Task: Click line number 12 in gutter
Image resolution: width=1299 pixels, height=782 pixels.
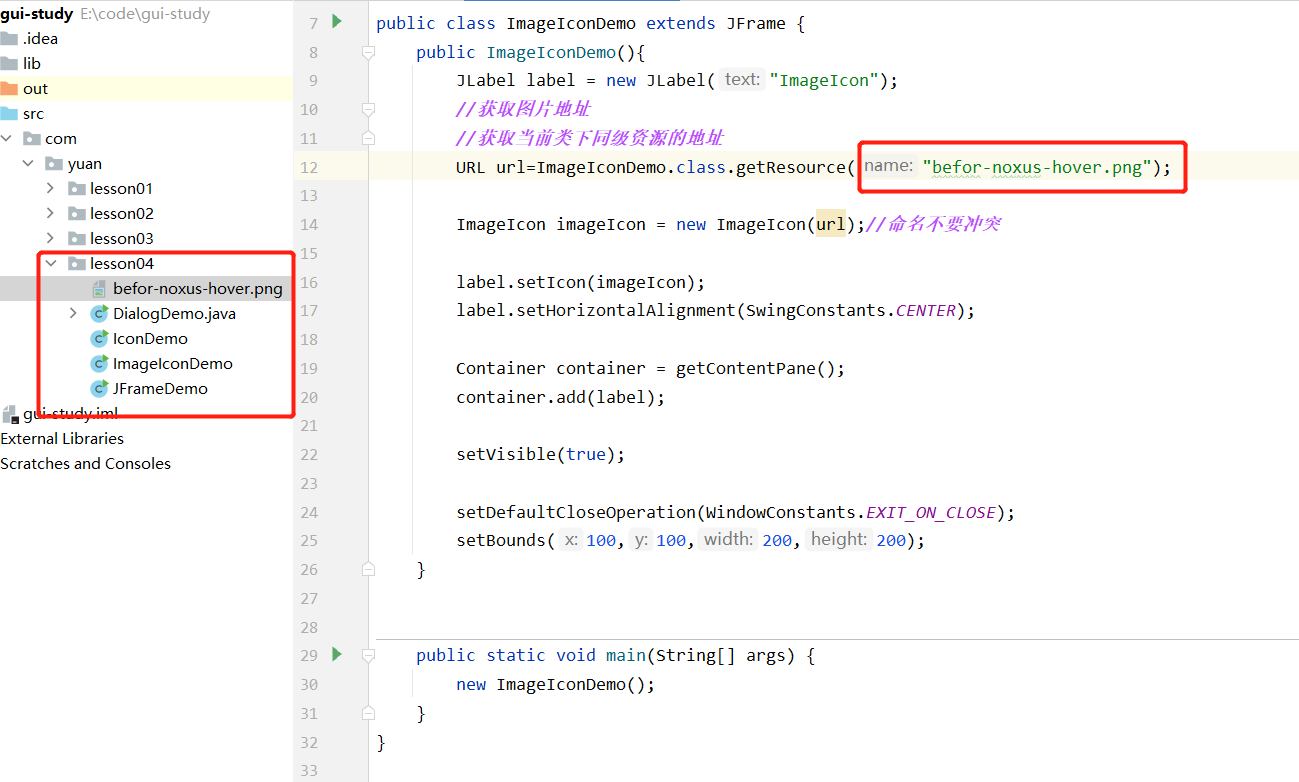Action: tap(308, 167)
